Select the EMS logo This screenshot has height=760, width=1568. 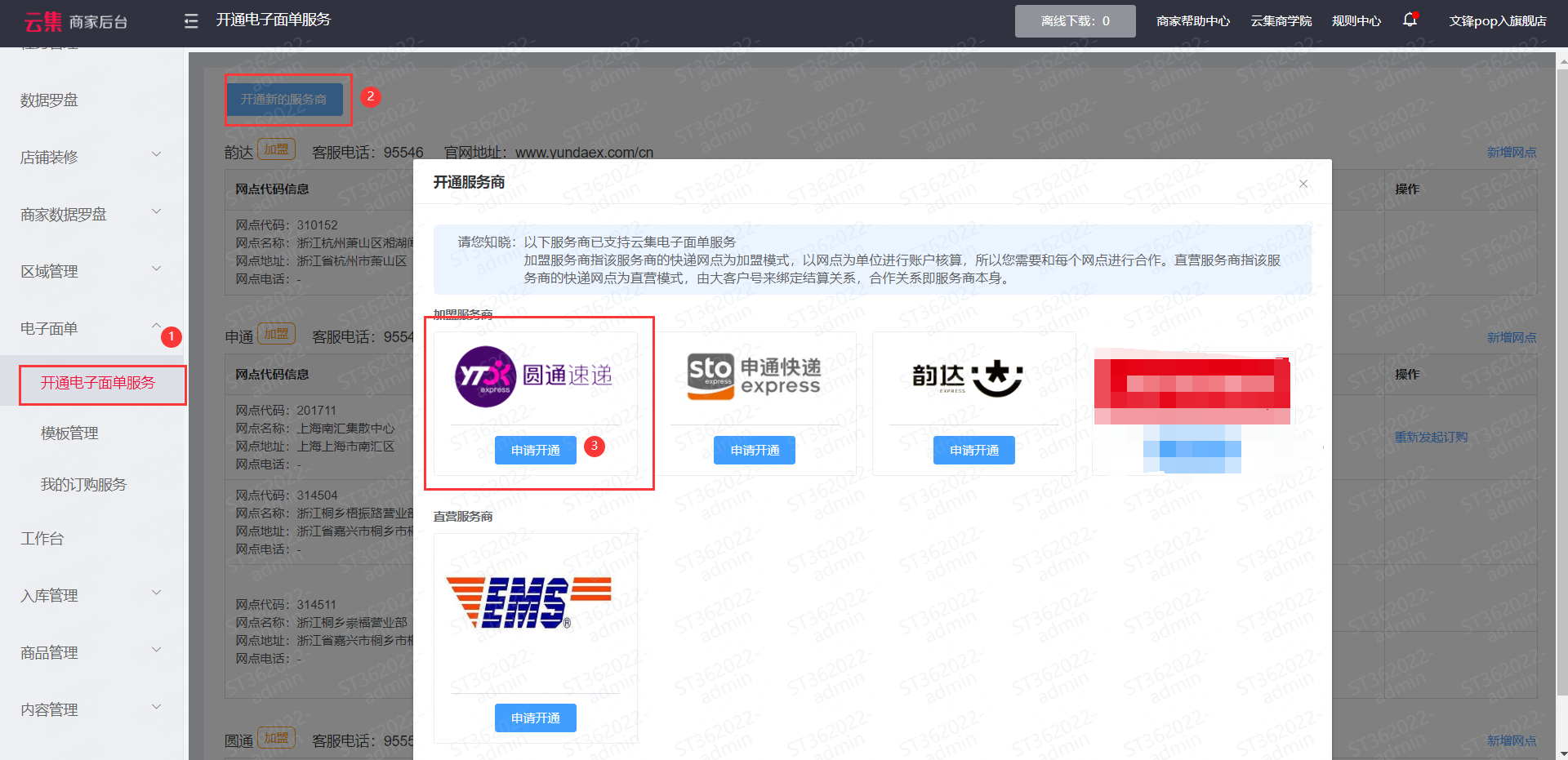529,602
